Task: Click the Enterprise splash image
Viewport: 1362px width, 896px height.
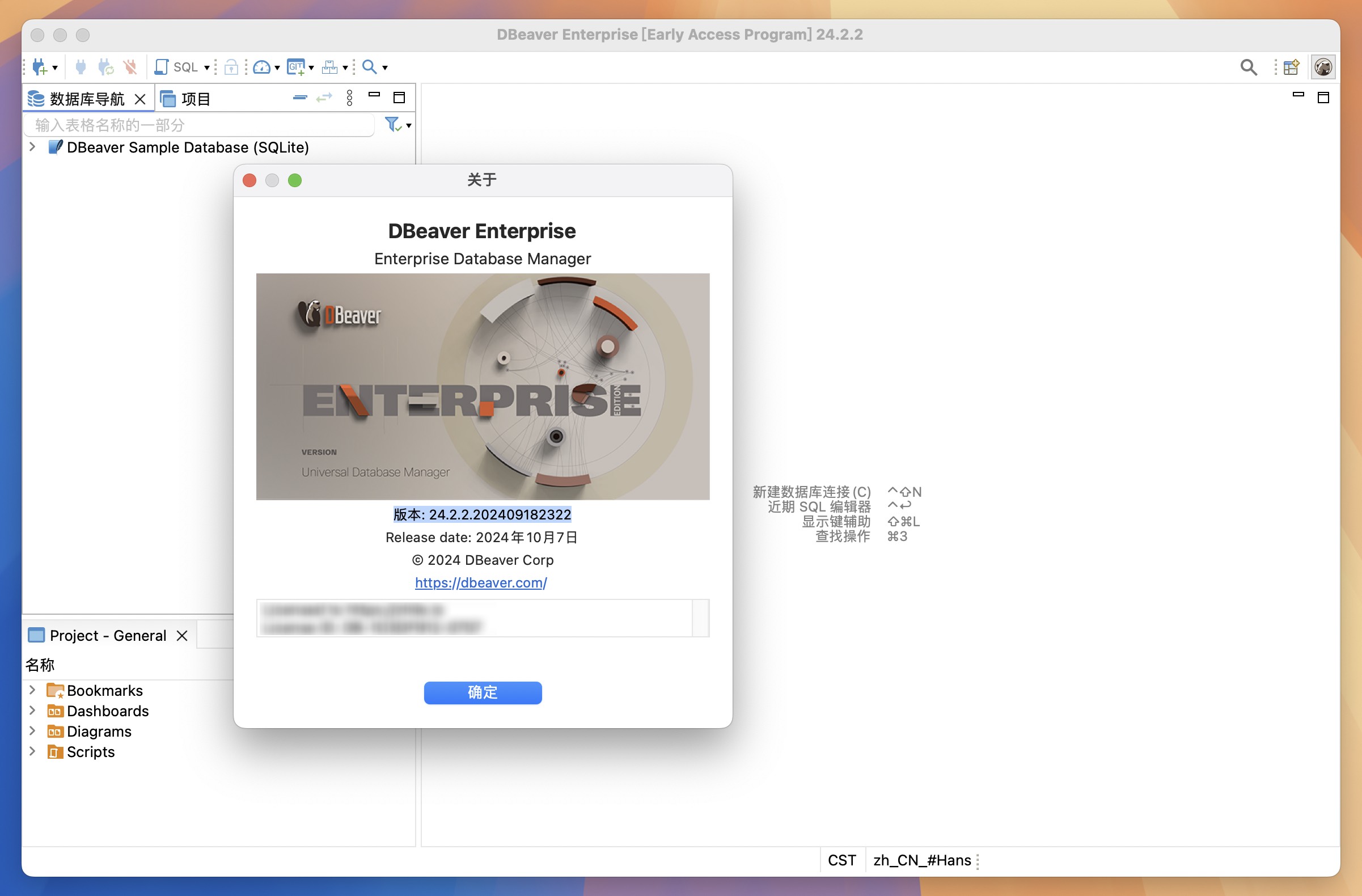Action: point(483,386)
